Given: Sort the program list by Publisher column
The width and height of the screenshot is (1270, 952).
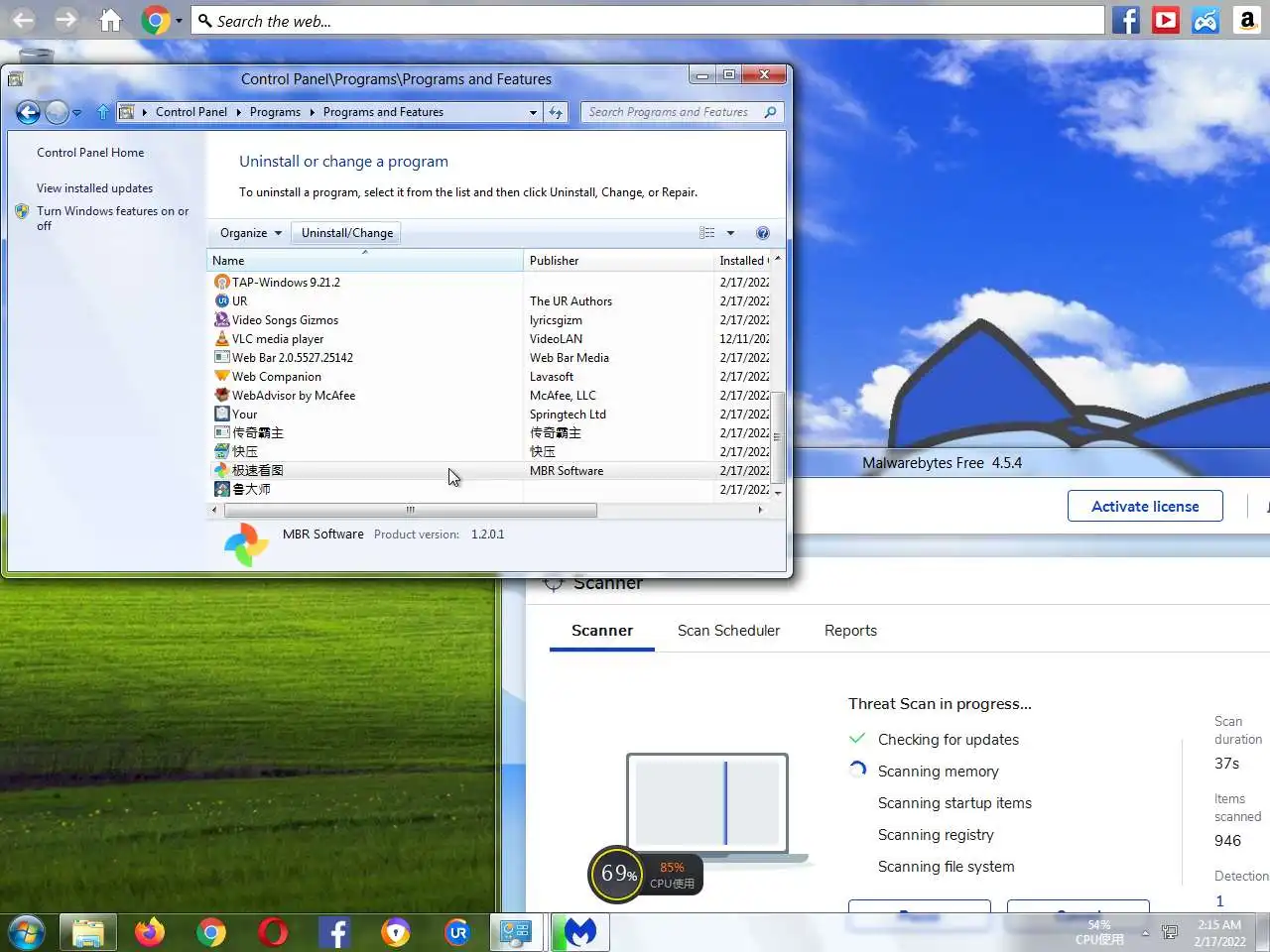Looking at the screenshot, I should [x=618, y=261].
